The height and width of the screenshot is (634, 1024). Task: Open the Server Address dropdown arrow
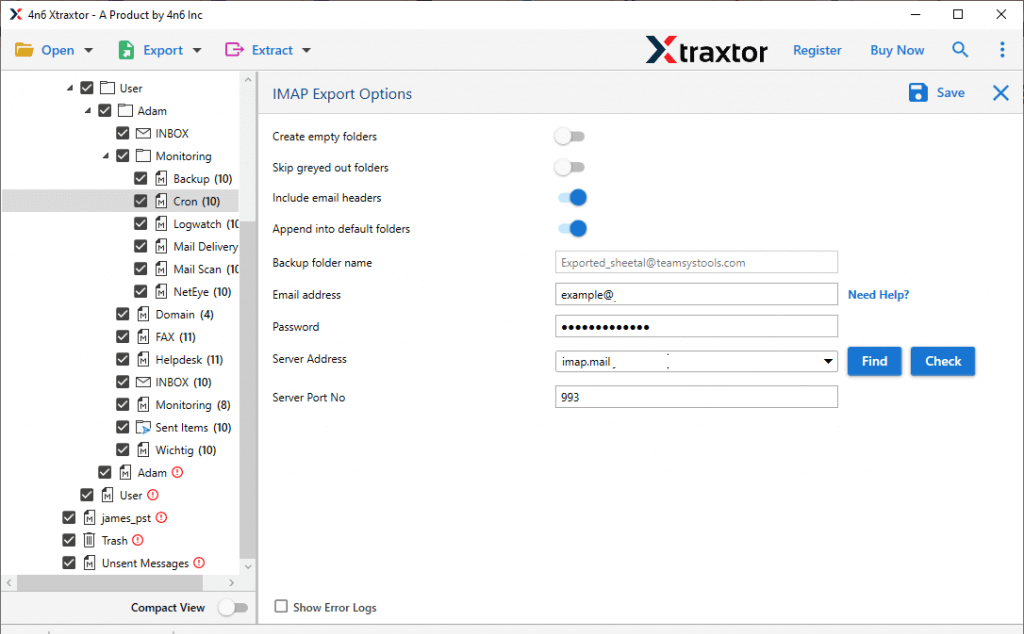pyautogui.click(x=827, y=361)
